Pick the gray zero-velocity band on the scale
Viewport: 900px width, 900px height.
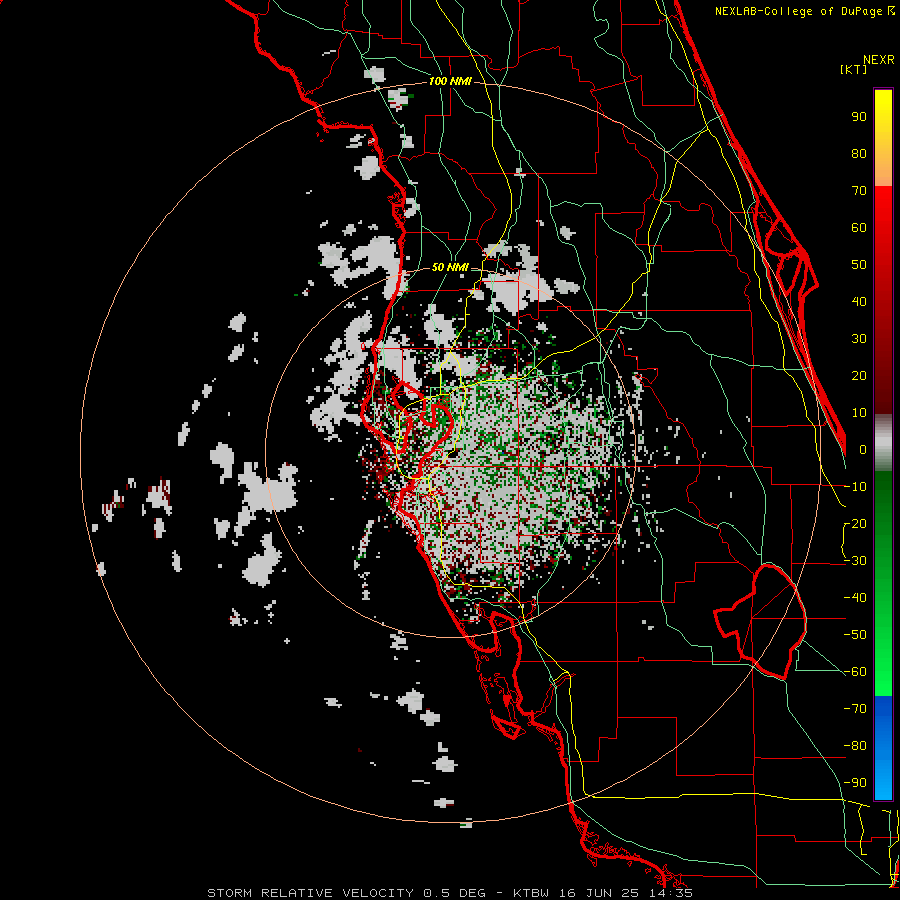[883, 443]
